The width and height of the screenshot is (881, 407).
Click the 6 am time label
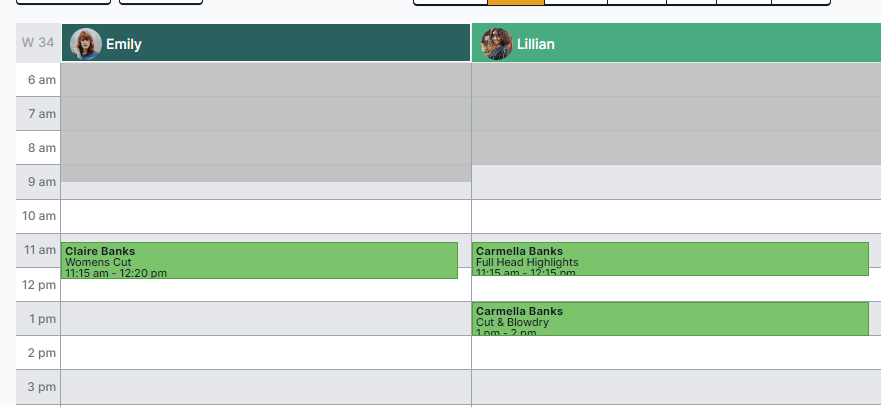tap(43, 80)
